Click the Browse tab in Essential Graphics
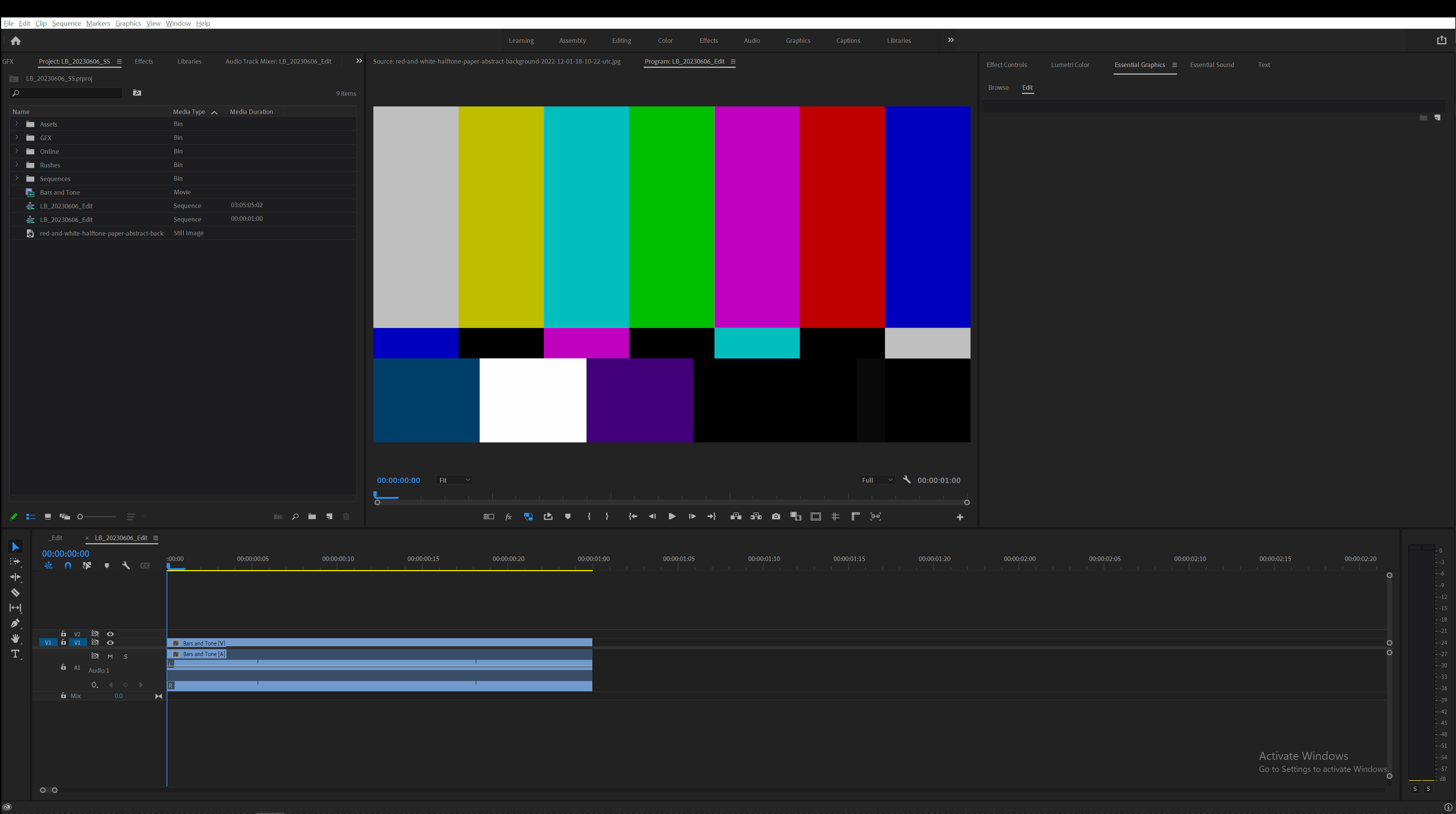 [x=997, y=87]
